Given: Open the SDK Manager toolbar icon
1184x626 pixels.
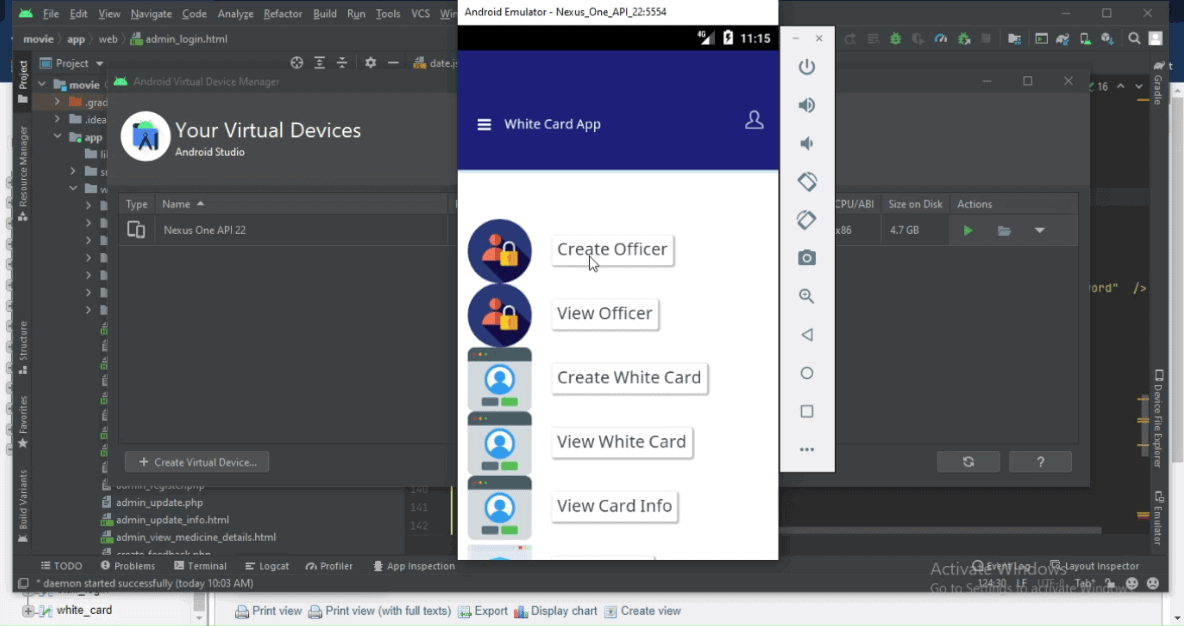Looking at the screenshot, I should coord(1104,37).
